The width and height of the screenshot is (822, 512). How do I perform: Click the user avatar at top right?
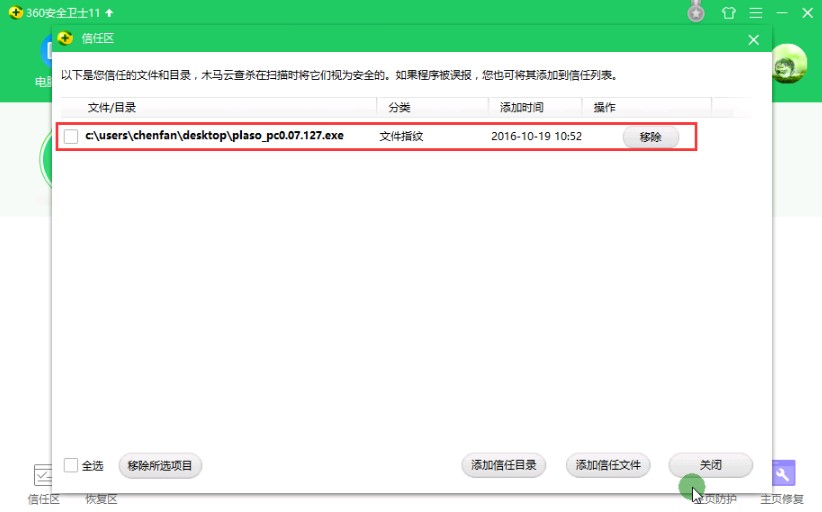(x=788, y=64)
